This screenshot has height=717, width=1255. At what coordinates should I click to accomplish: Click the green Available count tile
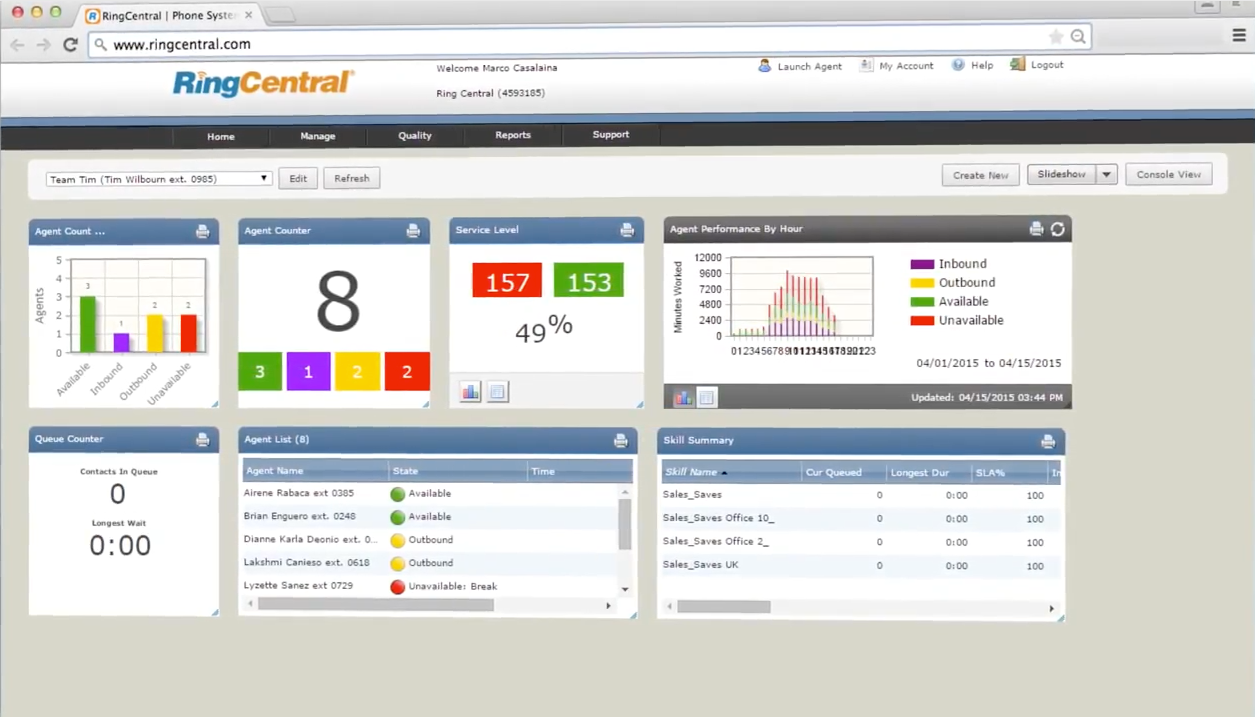click(260, 371)
